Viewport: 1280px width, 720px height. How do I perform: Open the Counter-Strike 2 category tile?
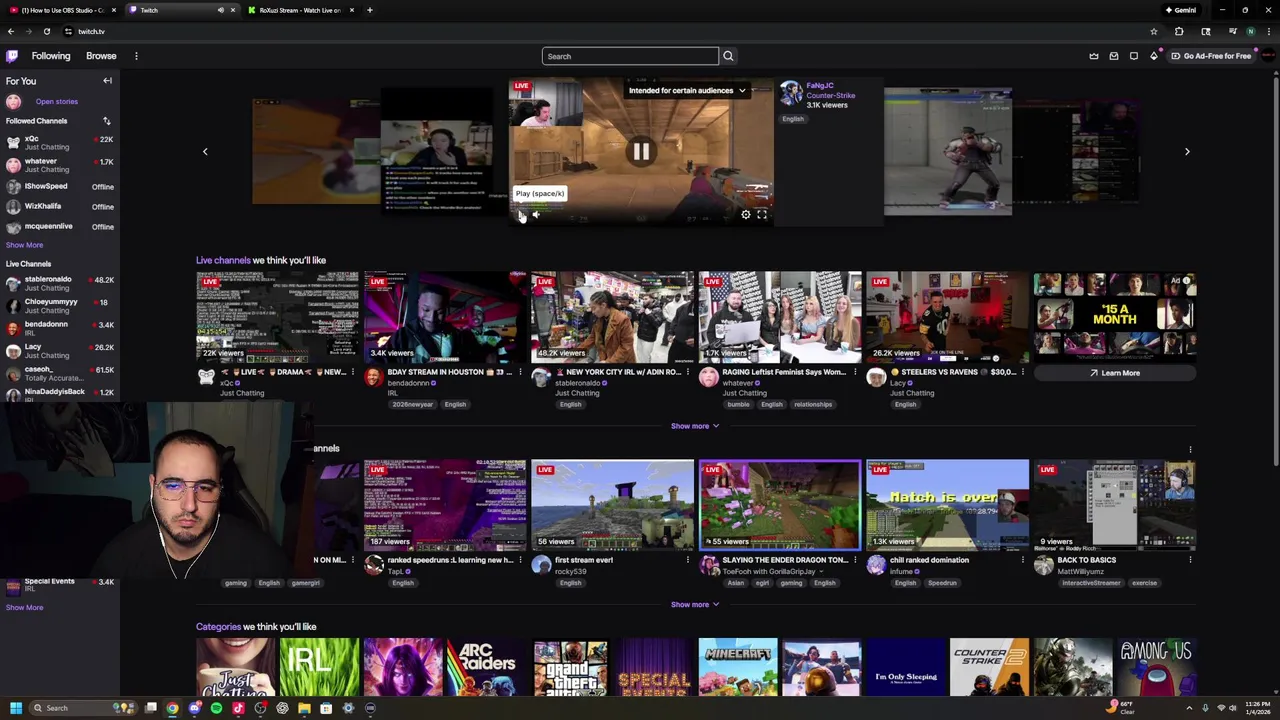point(989,667)
